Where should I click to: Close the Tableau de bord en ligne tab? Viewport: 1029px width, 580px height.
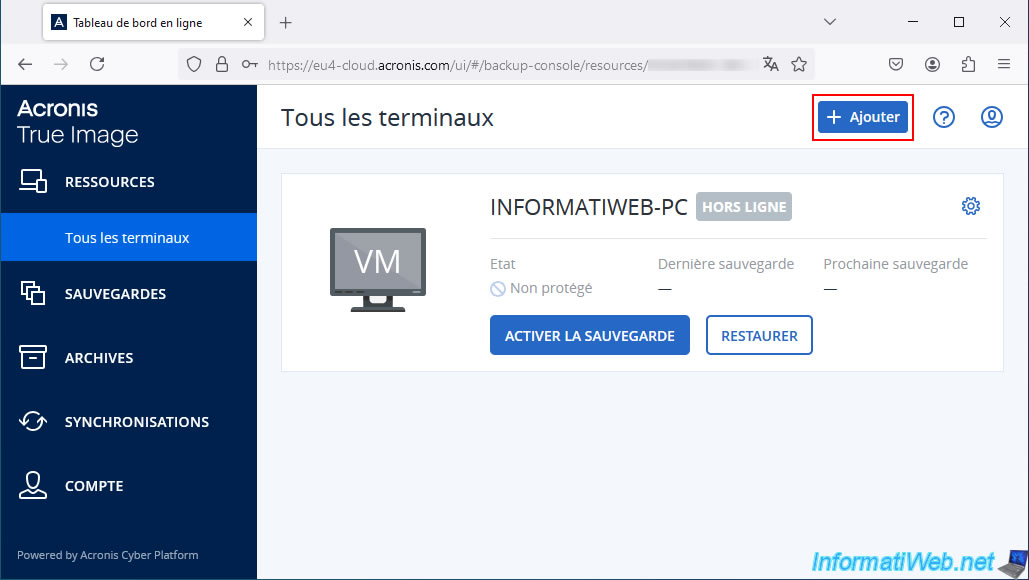248,22
